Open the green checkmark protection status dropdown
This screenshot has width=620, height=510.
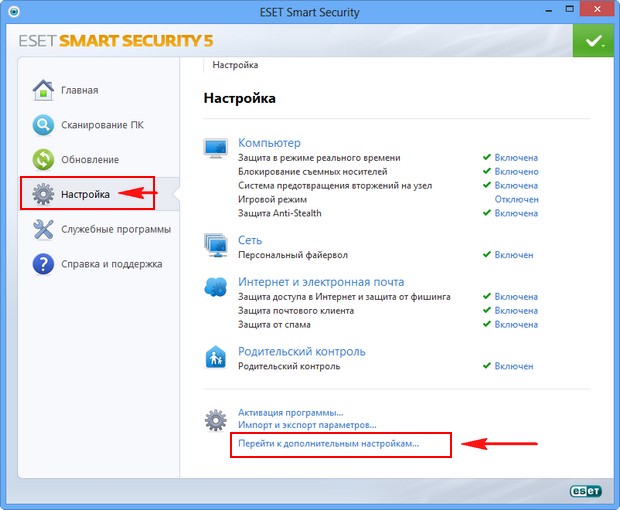point(593,40)
